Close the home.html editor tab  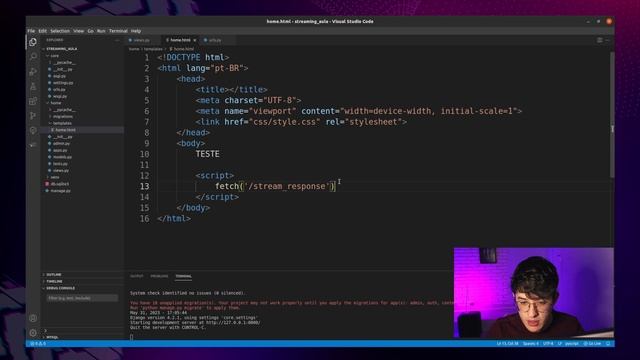point(195,40)
